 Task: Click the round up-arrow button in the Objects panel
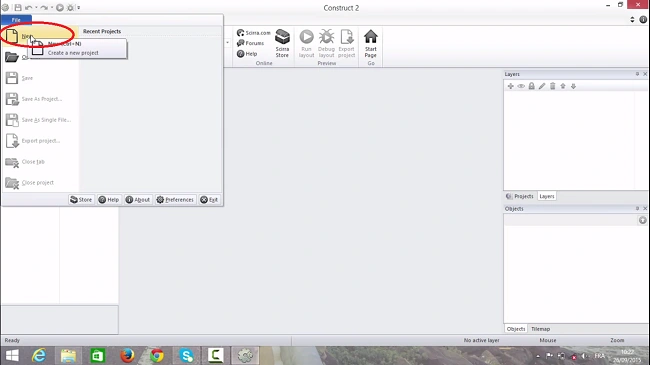click(643, 220)
